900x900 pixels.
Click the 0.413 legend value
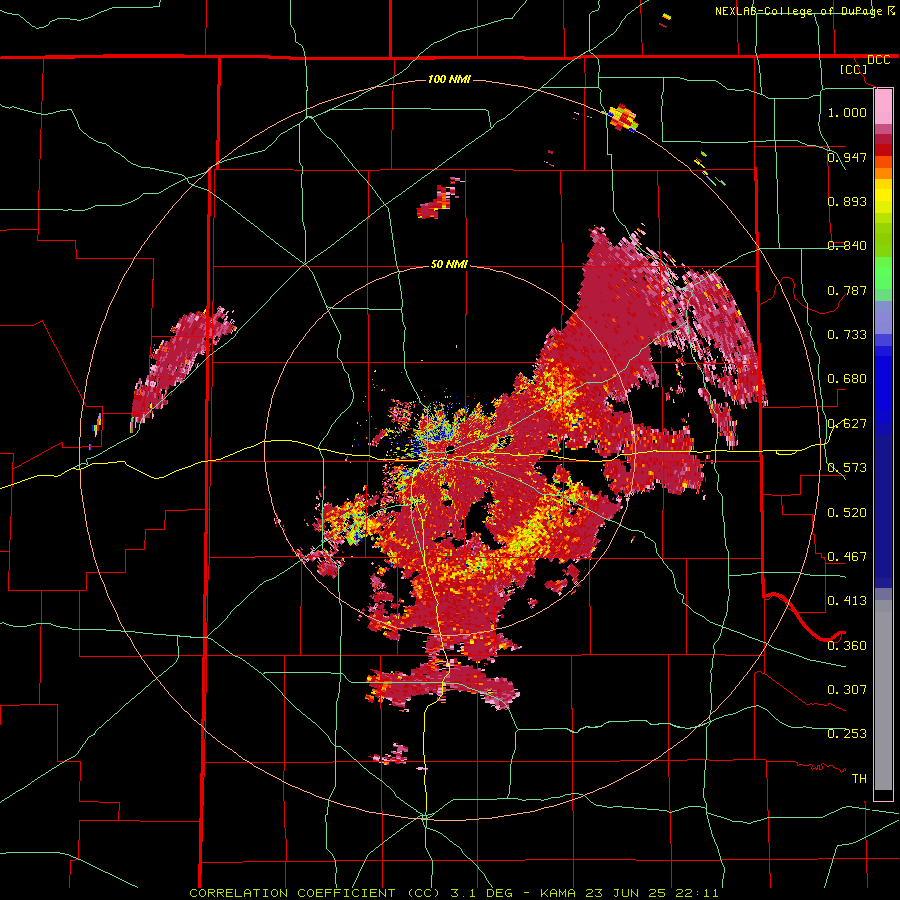click(x=847, y=600)
